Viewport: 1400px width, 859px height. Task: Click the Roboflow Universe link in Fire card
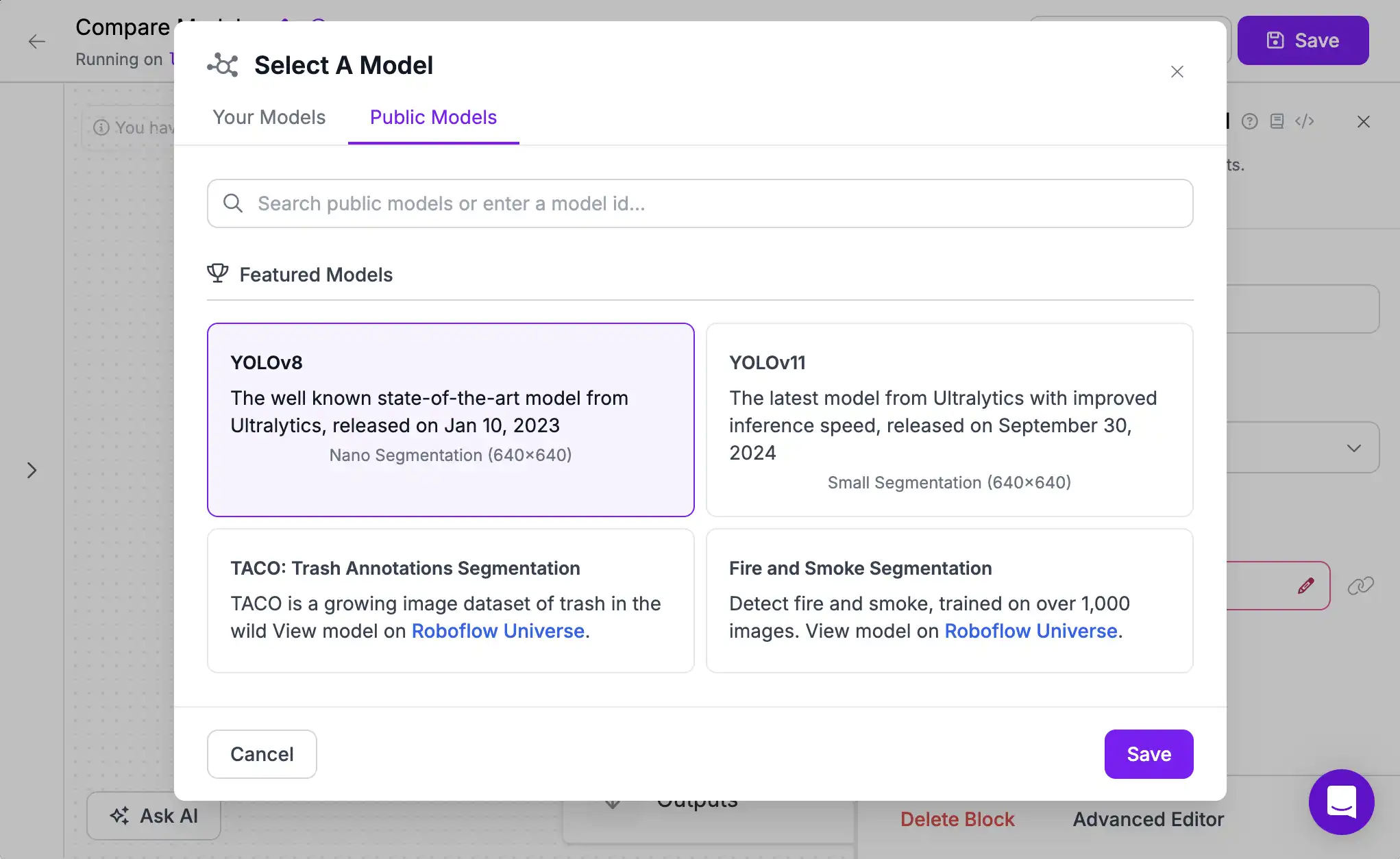click(x=1031, y=631)
